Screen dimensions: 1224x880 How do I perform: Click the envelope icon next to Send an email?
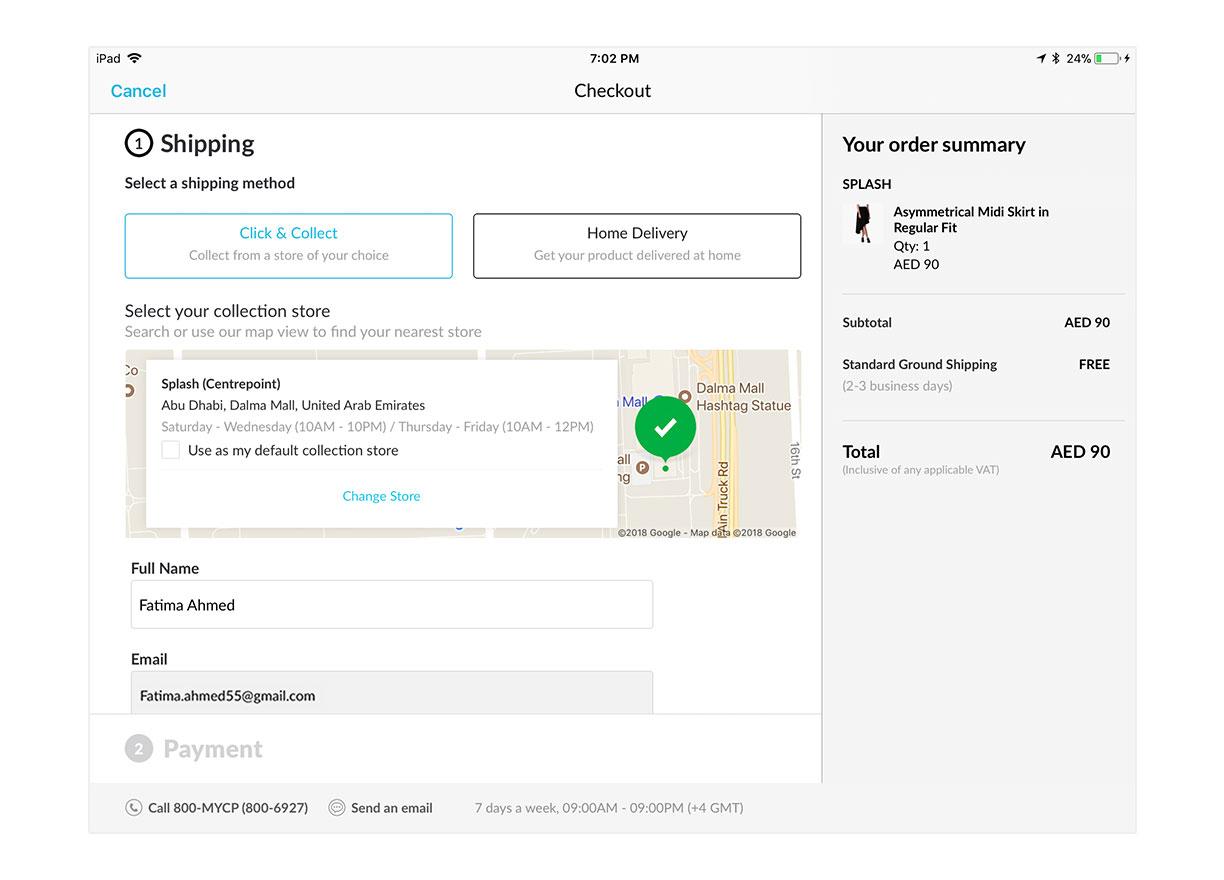(x=337, y=807)
